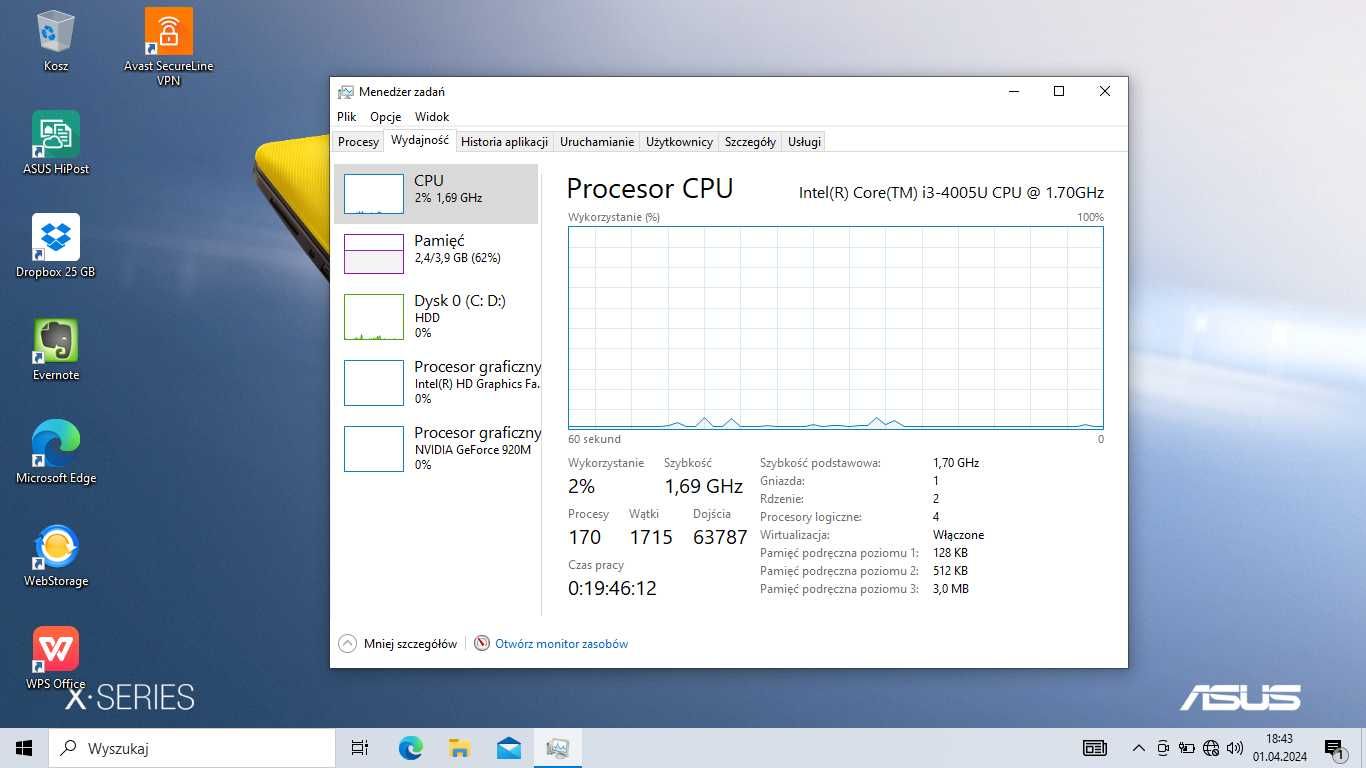Open the Szczegóły tab
Image resolution: width=1366 pixels, height=768 pixels.
click(x=750, y=142)
